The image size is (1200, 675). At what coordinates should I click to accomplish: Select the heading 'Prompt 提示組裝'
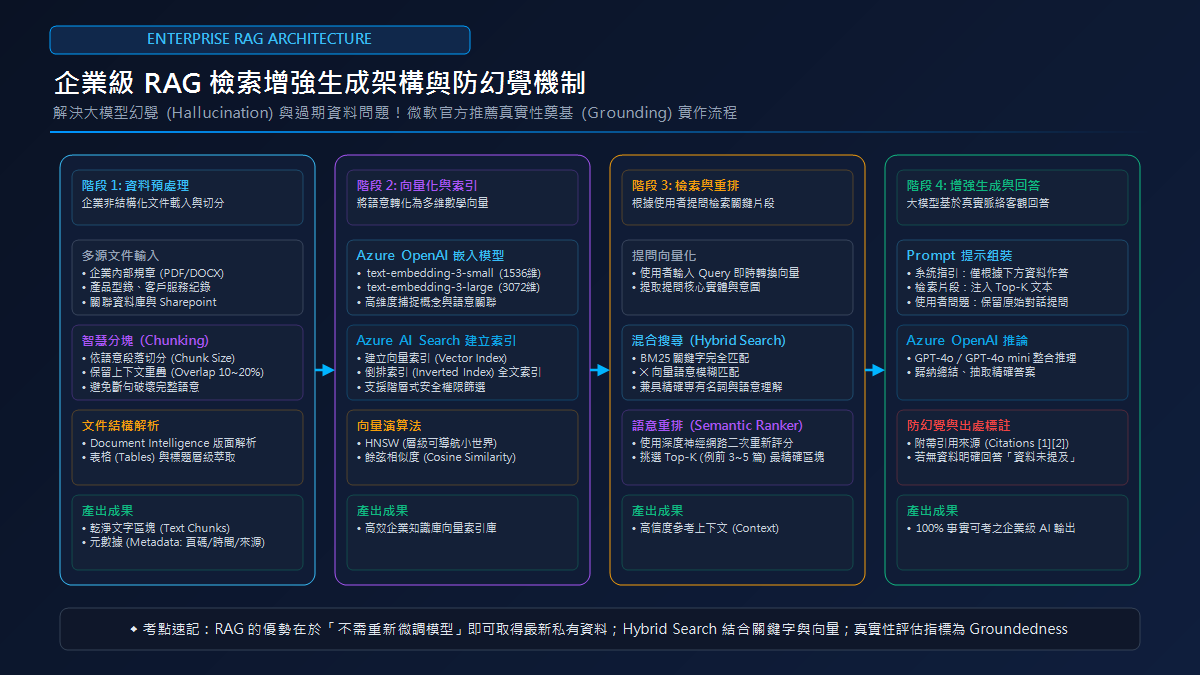(960, 255)
